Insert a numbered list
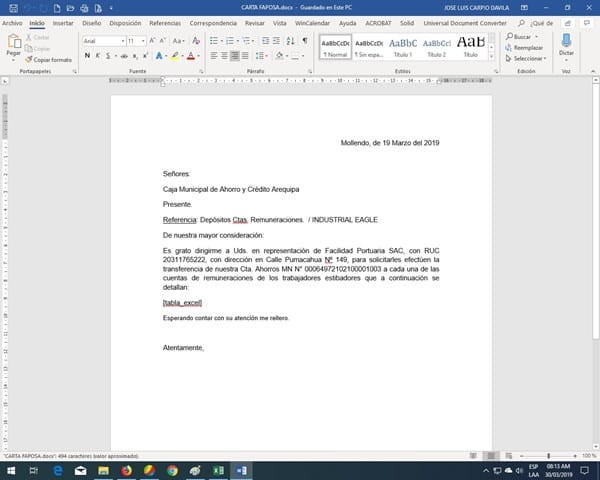The width and height of the screenshot is (600, 480). coord(230,41)
